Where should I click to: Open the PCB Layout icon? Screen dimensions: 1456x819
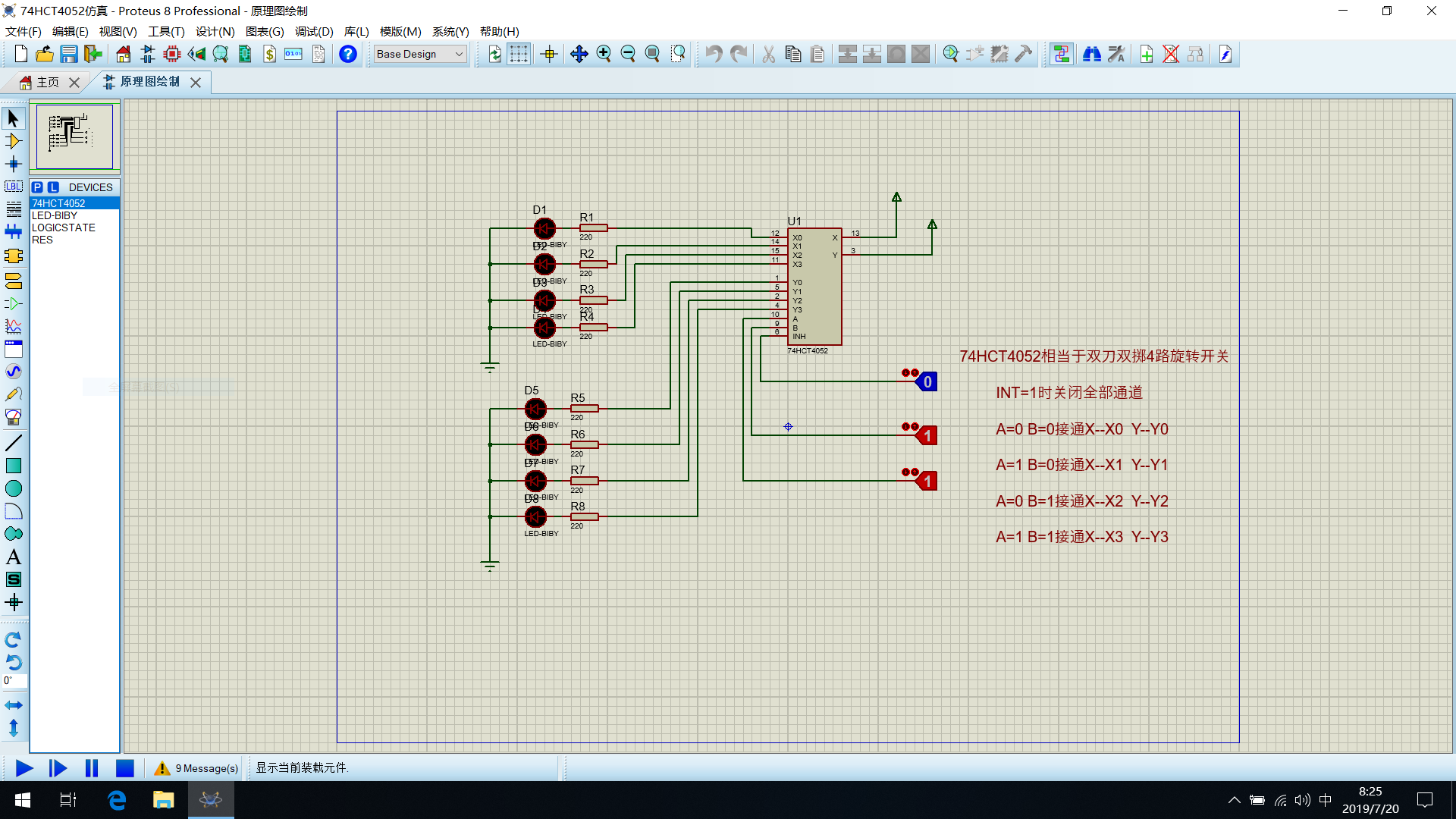tap(172, 54)
